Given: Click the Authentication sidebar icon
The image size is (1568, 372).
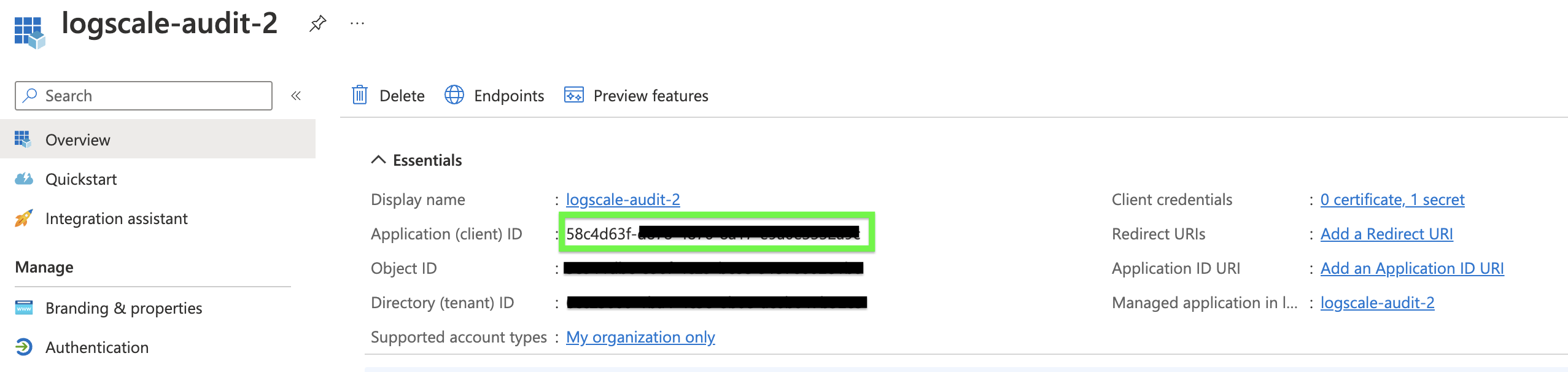Looking at the screenshot, I should [x=23, y=347].
